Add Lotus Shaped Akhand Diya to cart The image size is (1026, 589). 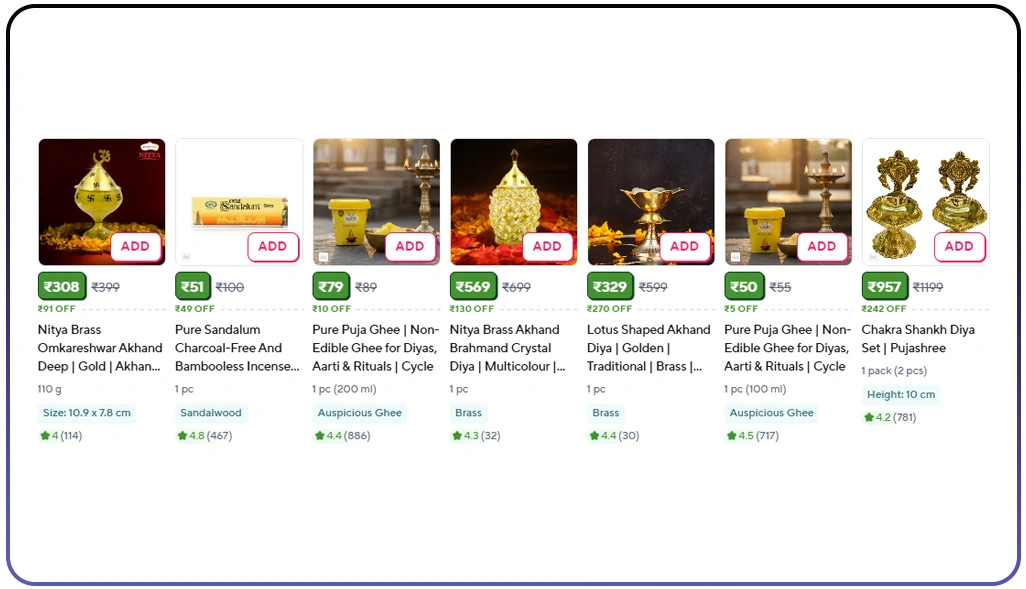684,246
